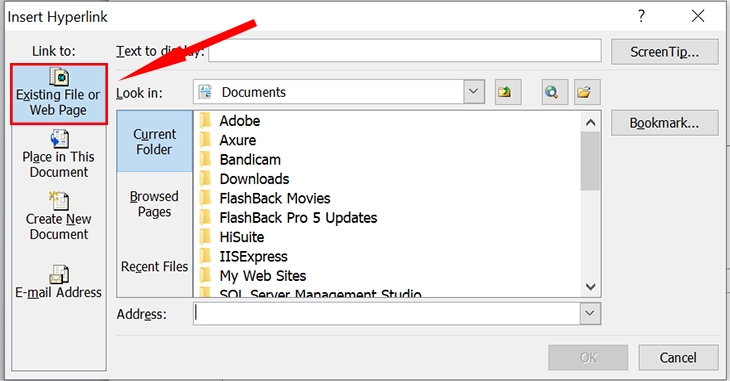The height and width of the screenshot is (381, 730).
Task: Show Browsed Pages list
Action: pyautogui.click(x=155, y=204)
